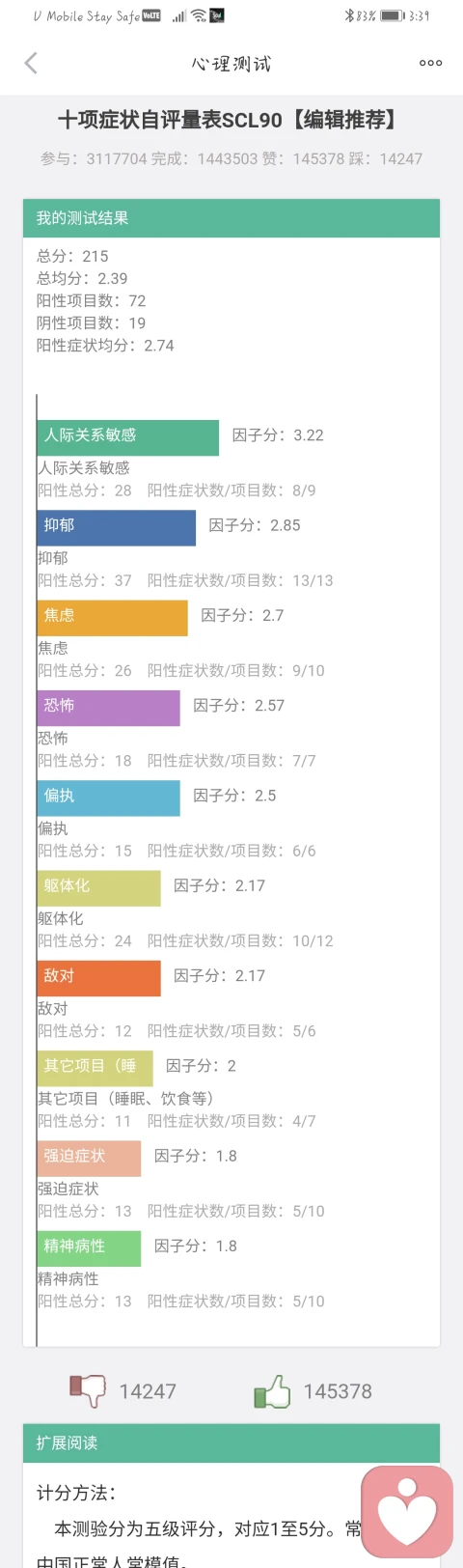The image size is (463, 1568).
Task: Tap the Wi-Fi signal icon
Action: point(199,15)
